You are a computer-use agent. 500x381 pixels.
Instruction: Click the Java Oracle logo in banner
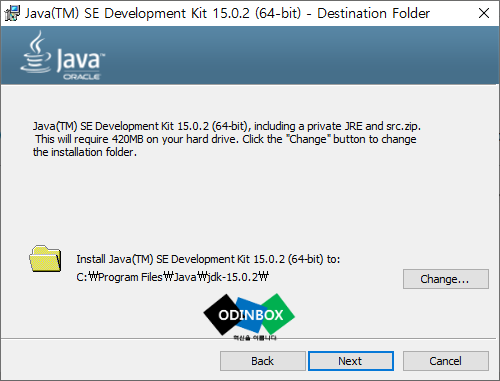pyautogui.click(x=63, y=56)
